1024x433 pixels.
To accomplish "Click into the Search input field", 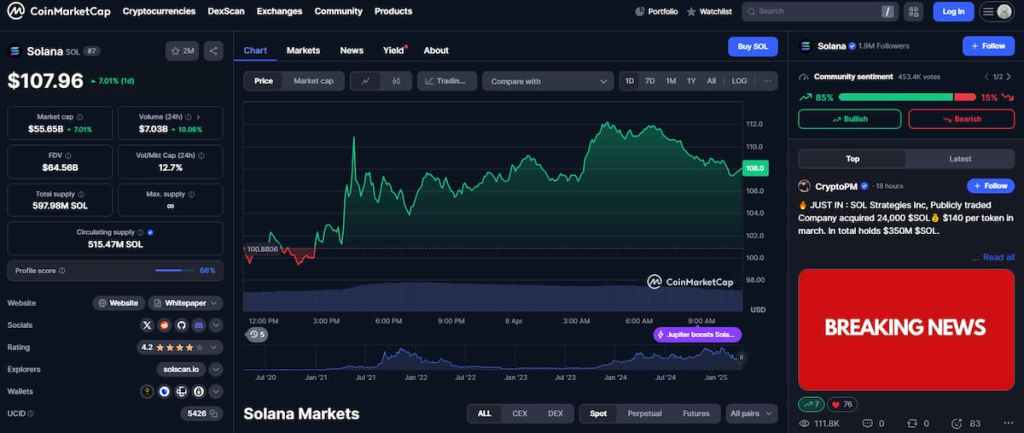I will [820, 12].
